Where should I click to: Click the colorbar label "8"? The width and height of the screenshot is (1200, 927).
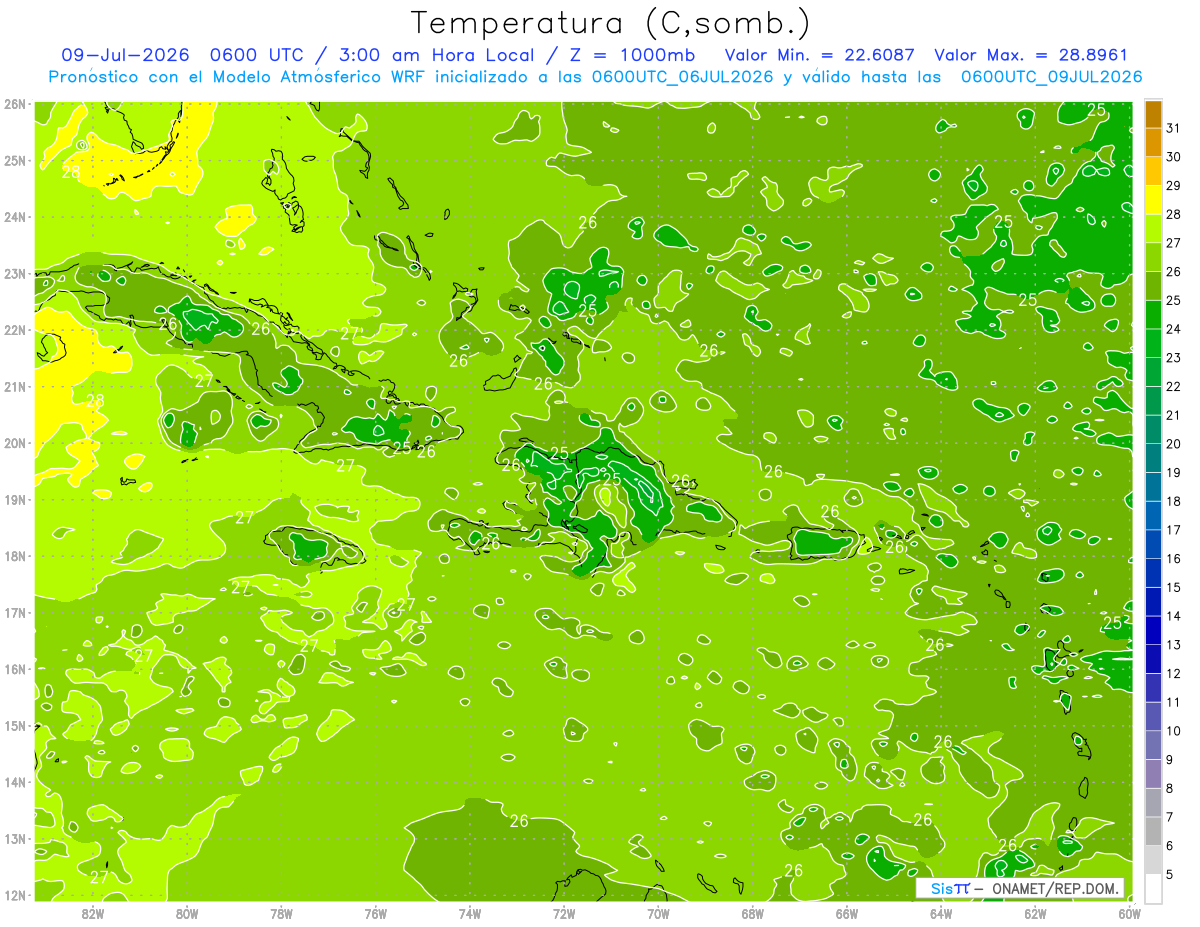(1171, 788)
